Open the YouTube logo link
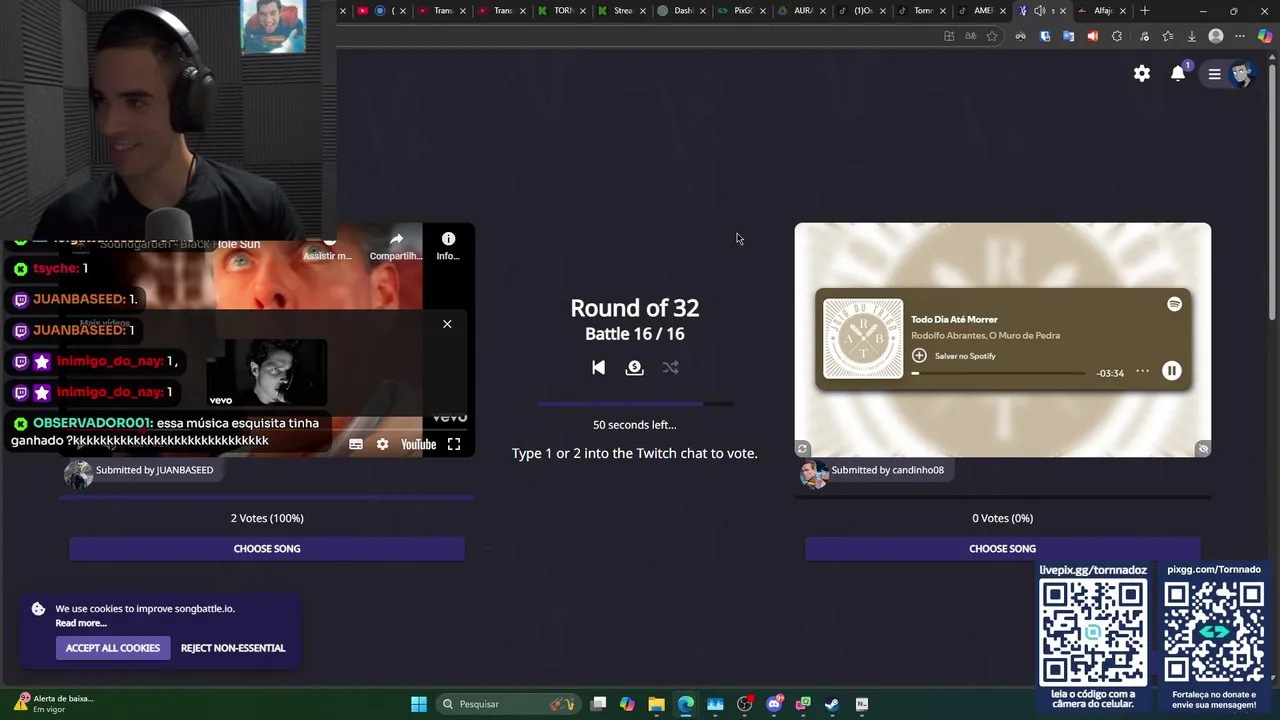Viewport: 1280px width, 720px height. click(x=417, y=444)
